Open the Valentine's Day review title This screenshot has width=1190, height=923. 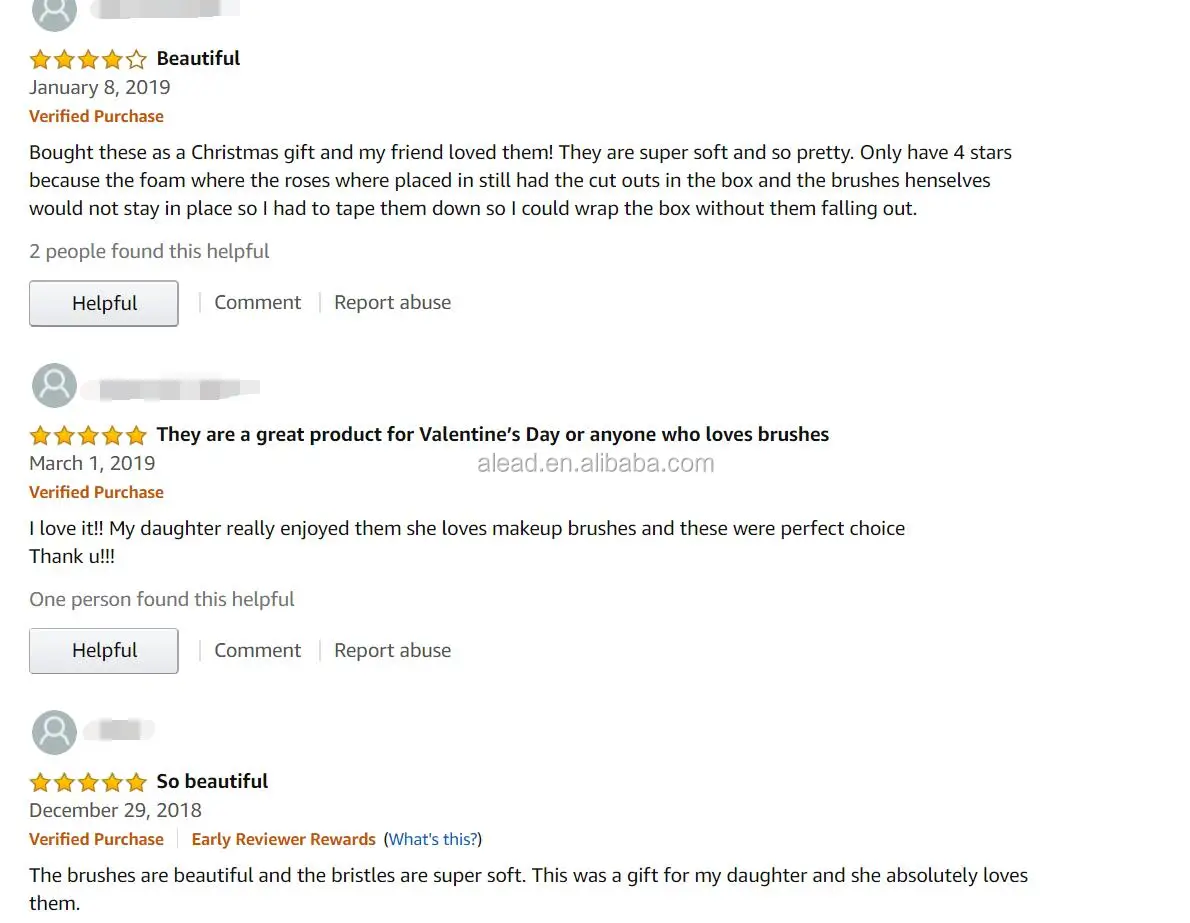492,435
